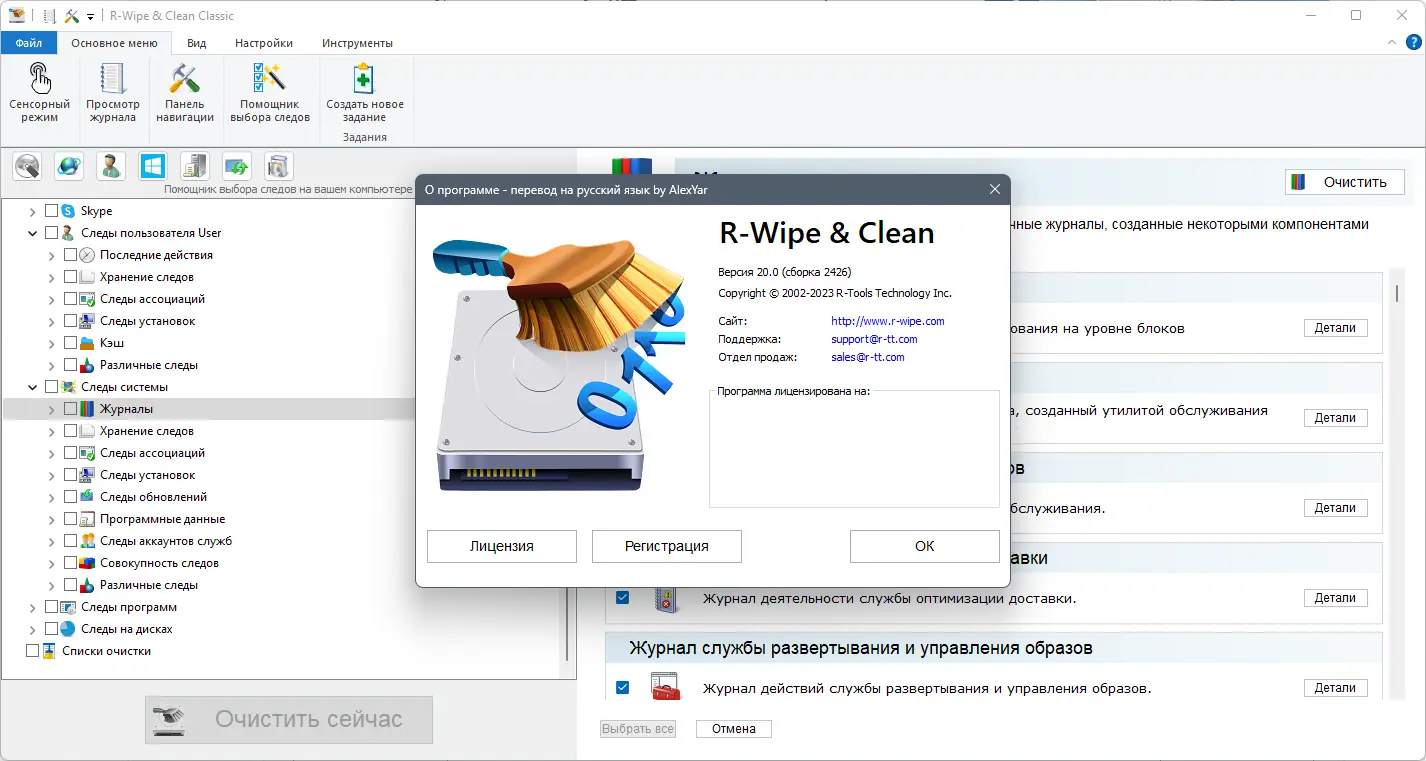Click the disk-wiping toolbar icon
1426x761 pixels.
click(x=27, y=166)
